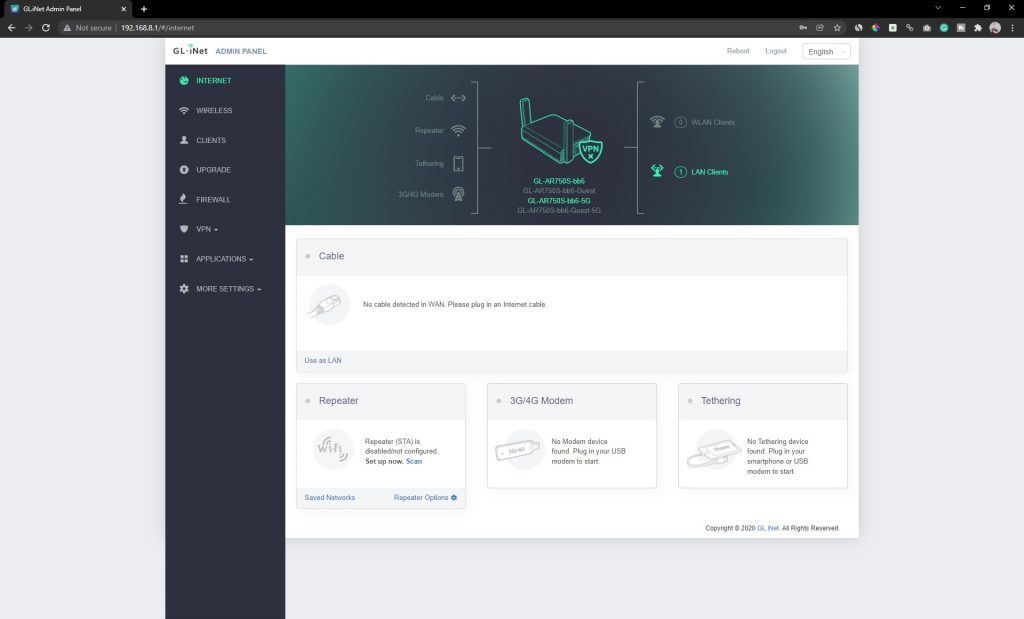The image size is (1024, 619).
Task: Click the Tethering phone icon in diagram
Action: pos(458,164)
